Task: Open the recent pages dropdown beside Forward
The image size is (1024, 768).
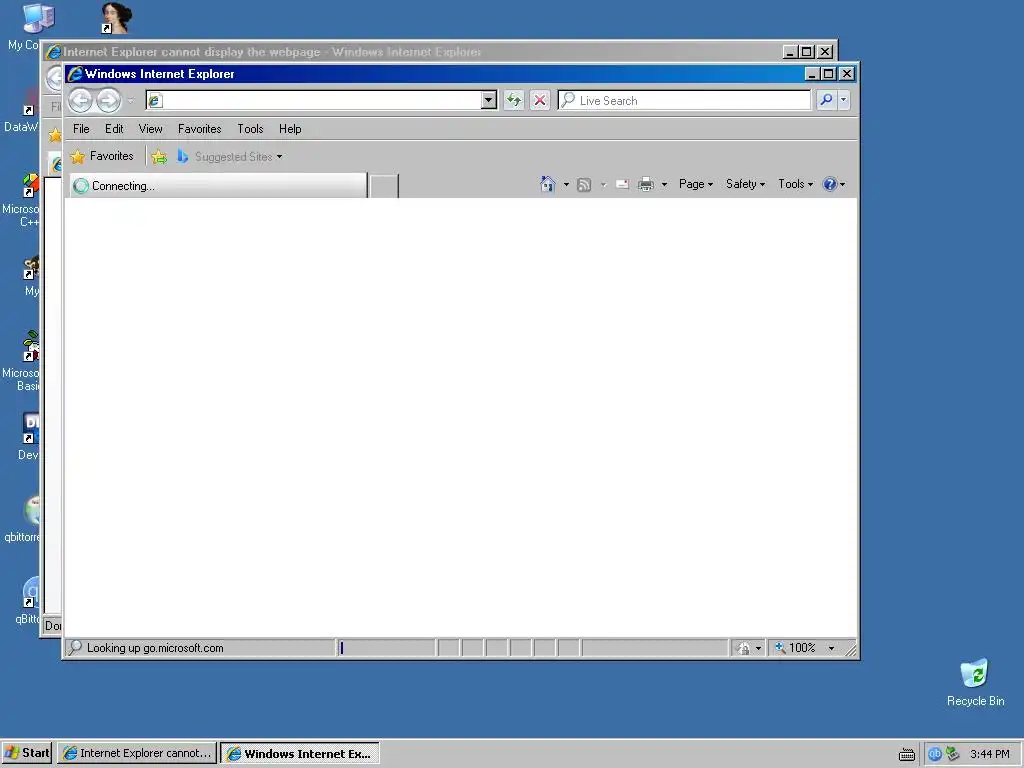Action: [x=131, y=101]
